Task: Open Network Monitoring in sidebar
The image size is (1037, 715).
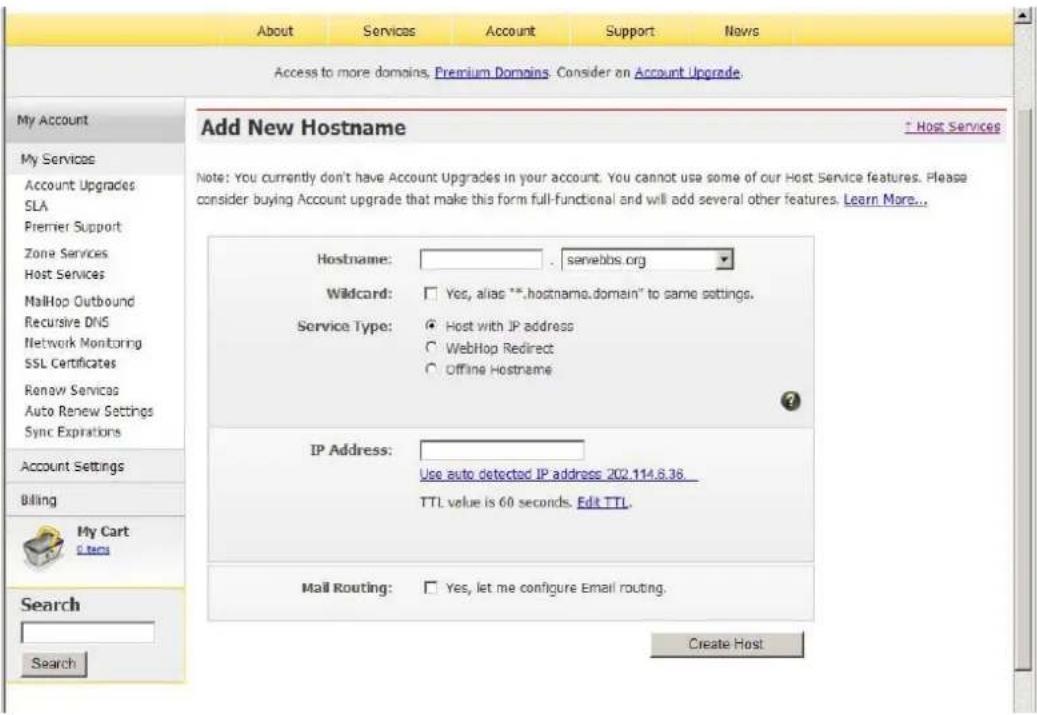Action: (x=83, y=343)
